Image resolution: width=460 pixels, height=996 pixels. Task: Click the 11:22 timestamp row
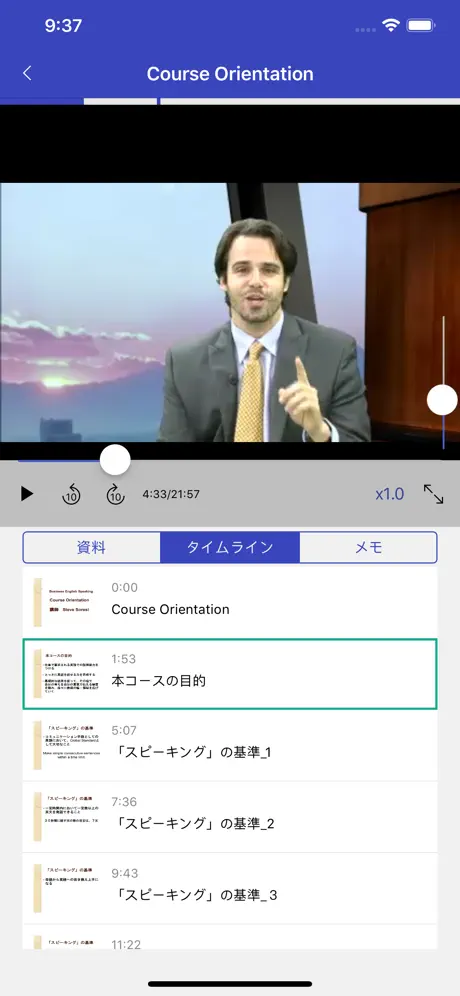pos(230,938)
